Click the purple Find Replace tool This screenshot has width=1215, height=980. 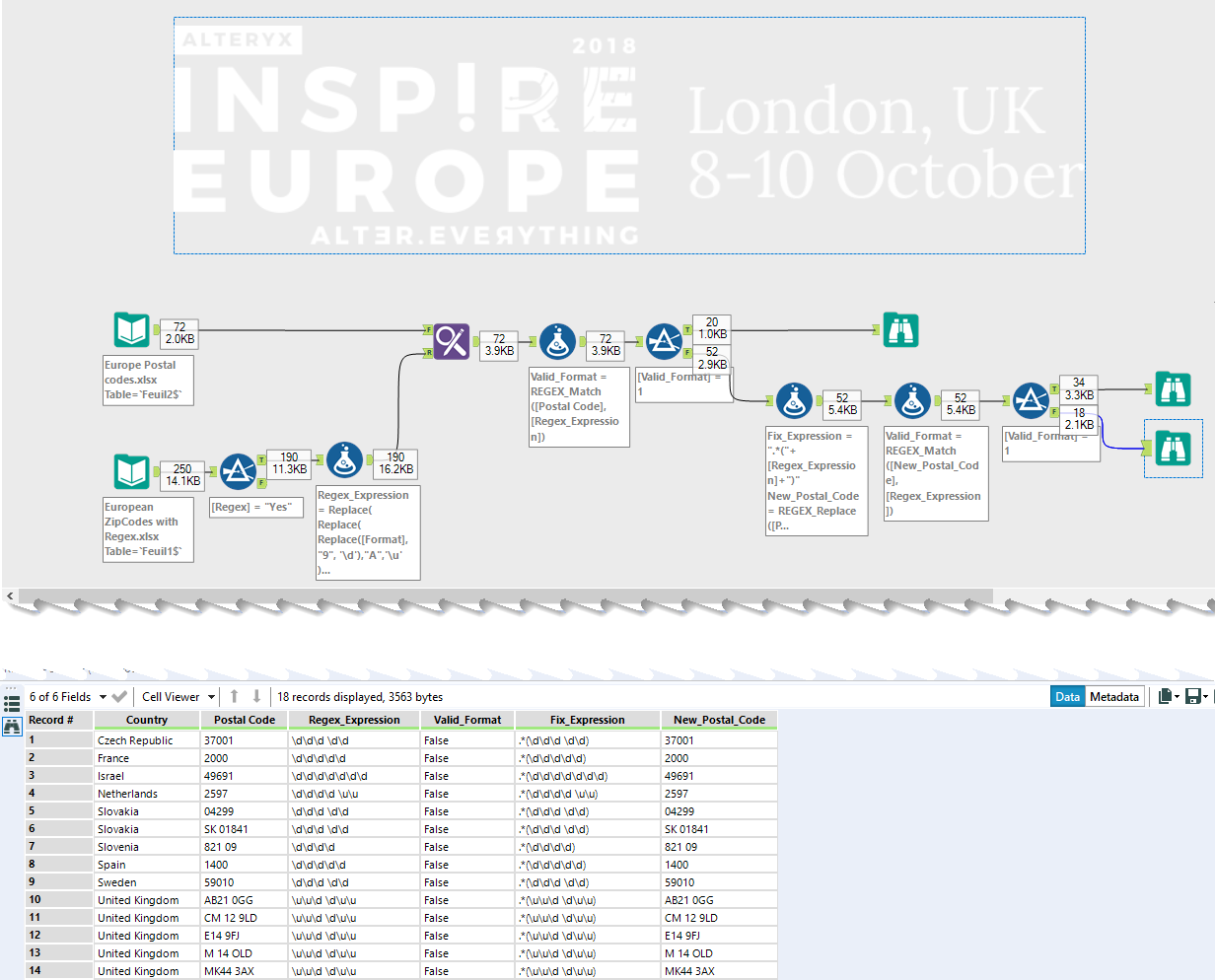(x=451, y=342)
